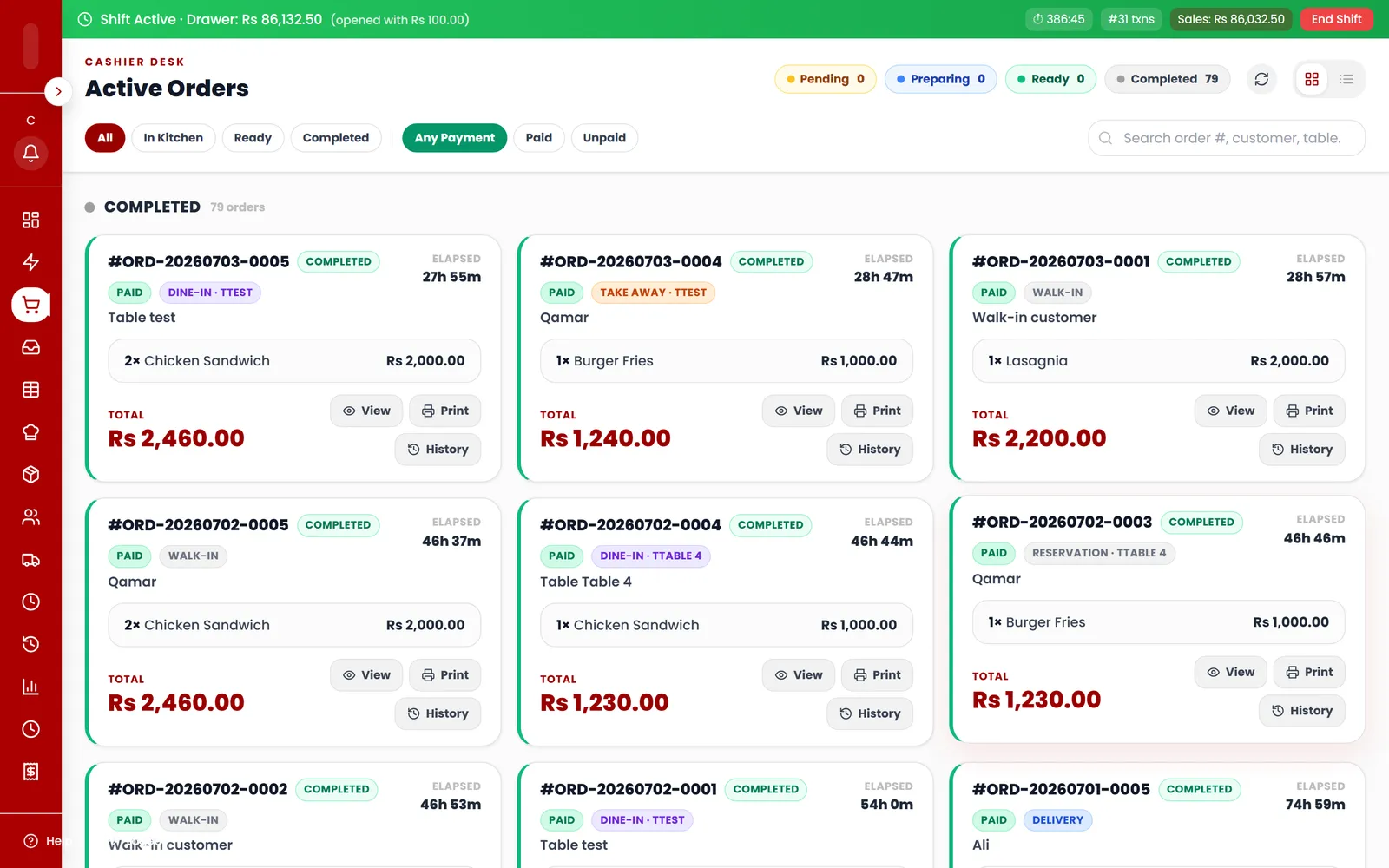Open the customers people icon in sidebar

[30, 517]
